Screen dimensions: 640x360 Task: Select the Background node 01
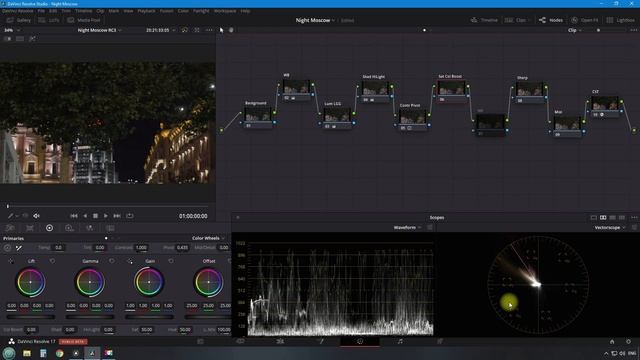[x=258, y=118]
